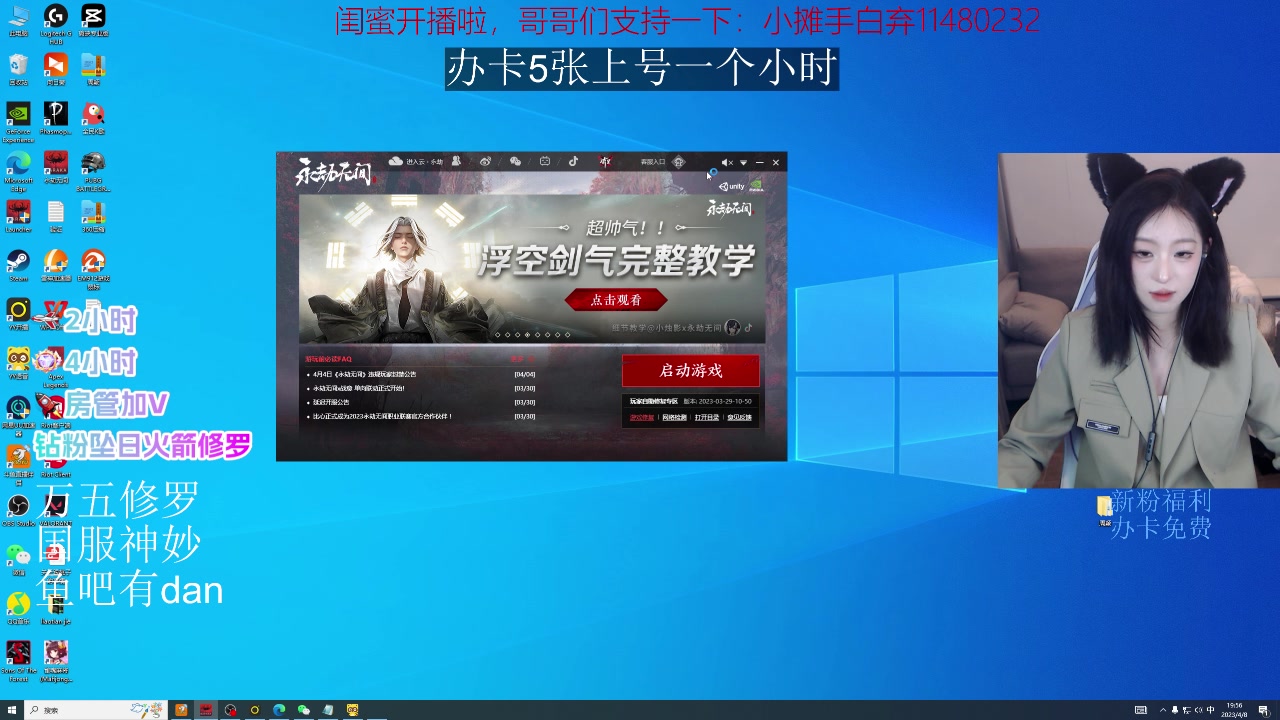Click the red 启动游戏 launch game button
This screenshot has height=720, width=1280.
click(x=690, y=370)
